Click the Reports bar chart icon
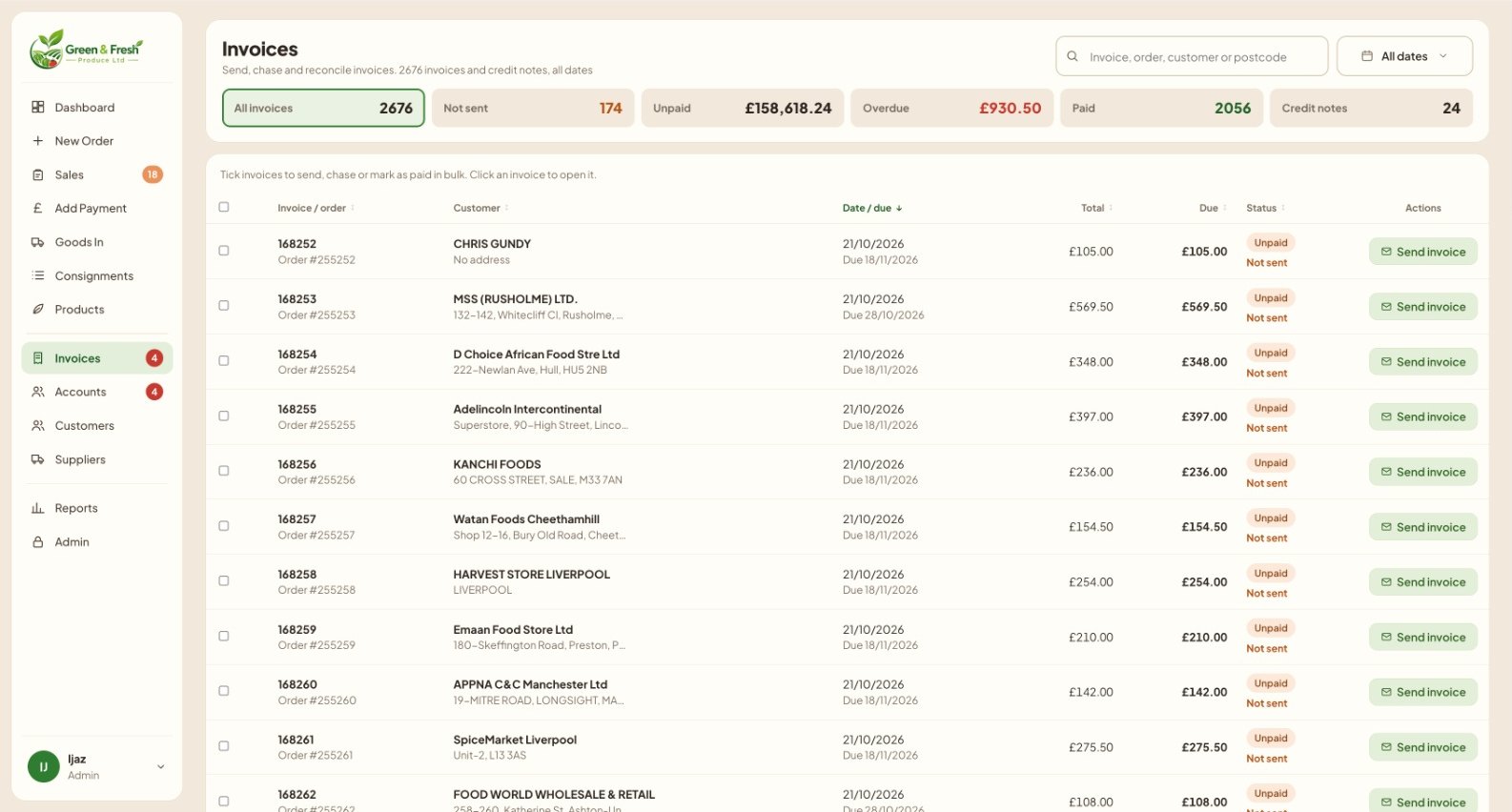Viewport: 1512px width, 812px height. coord(38,509)
